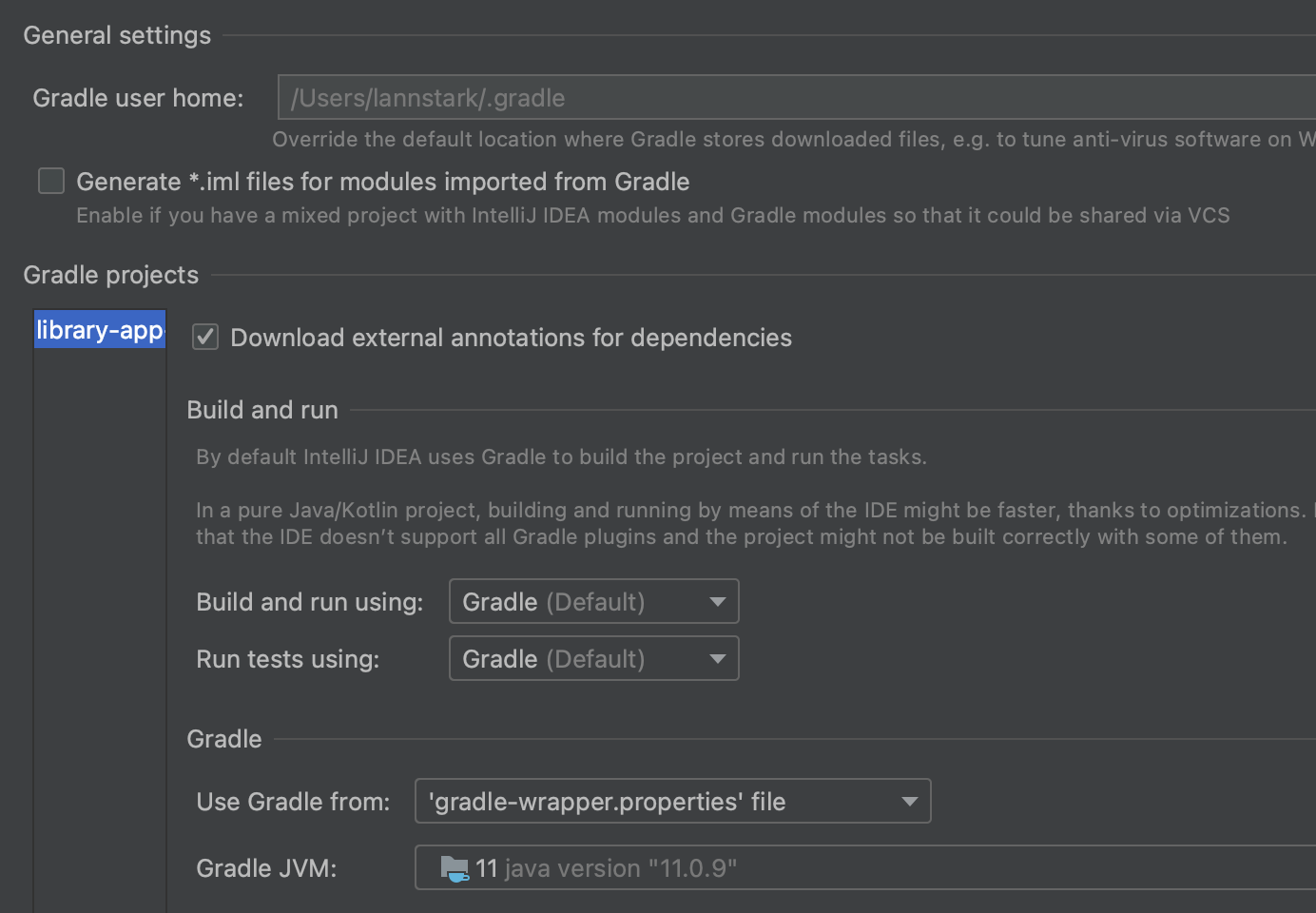Click the Gradle JVM label

click(266, 868)
